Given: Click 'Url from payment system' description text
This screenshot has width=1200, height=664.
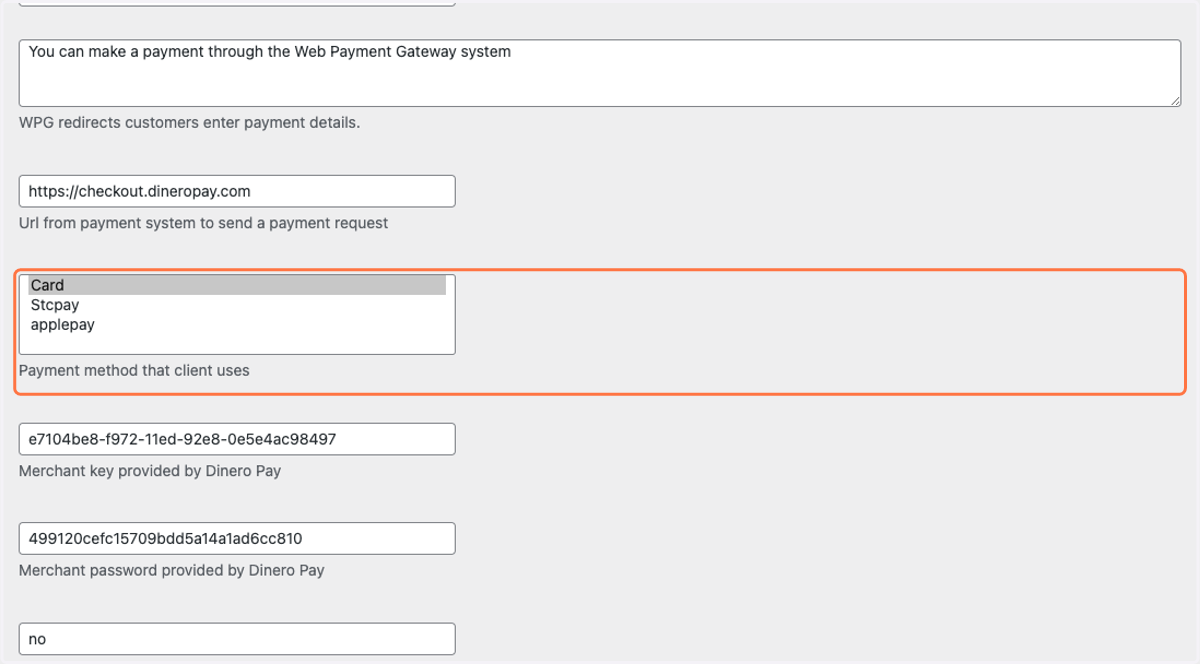Looking at the screenshot, I should click(x=203, y=223).
